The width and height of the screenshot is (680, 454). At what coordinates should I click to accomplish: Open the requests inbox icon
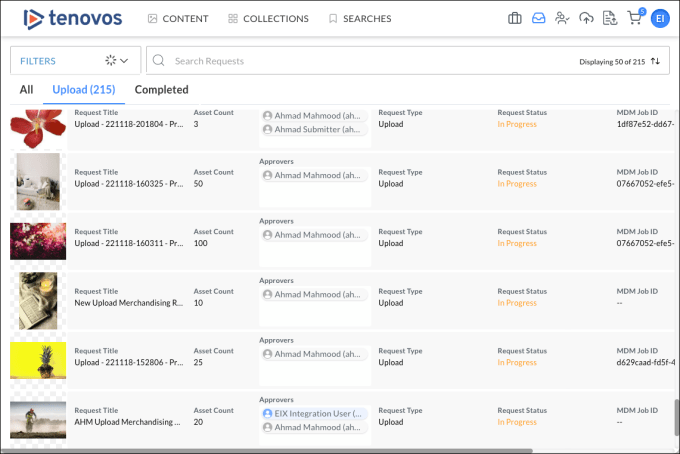pos(539,18)
